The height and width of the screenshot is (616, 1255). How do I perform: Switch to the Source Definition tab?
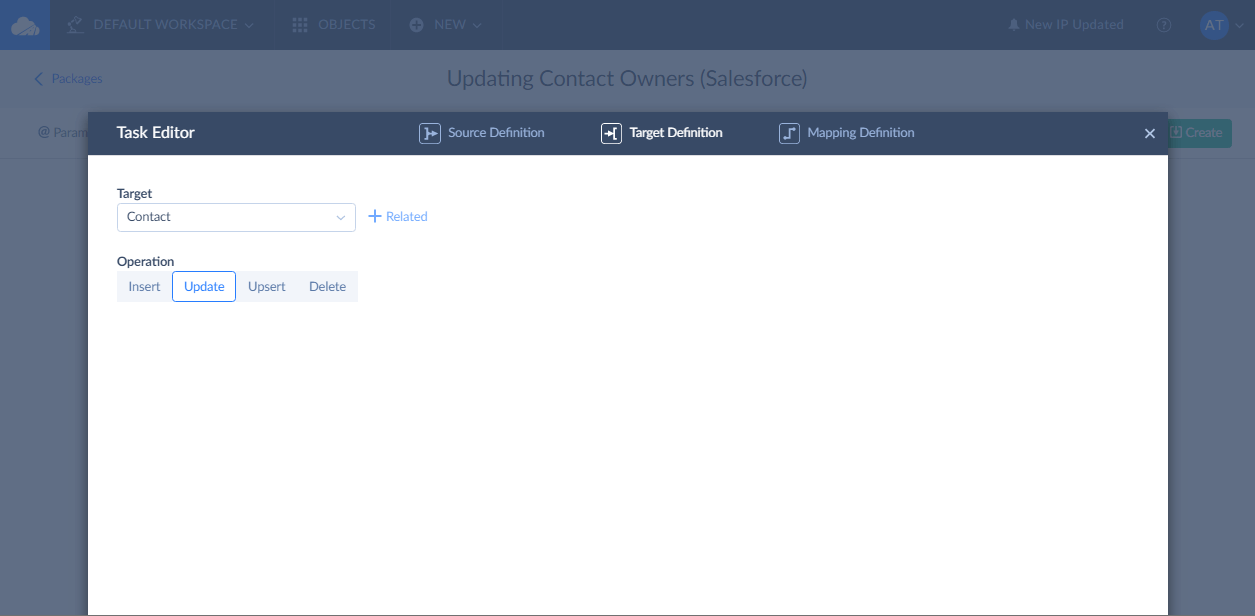(x=496, y=133)
